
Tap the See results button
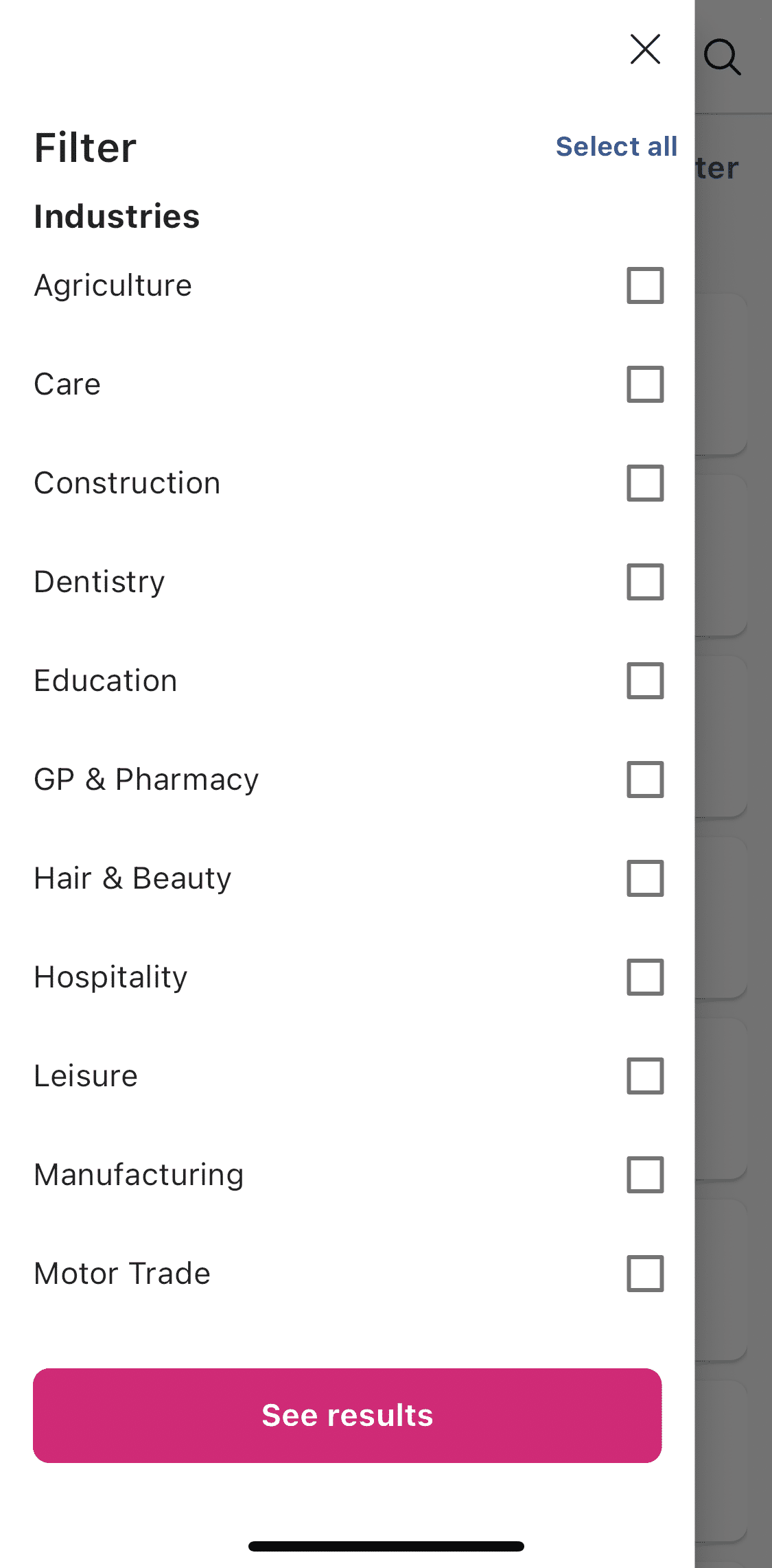[x=347, y=1416]
